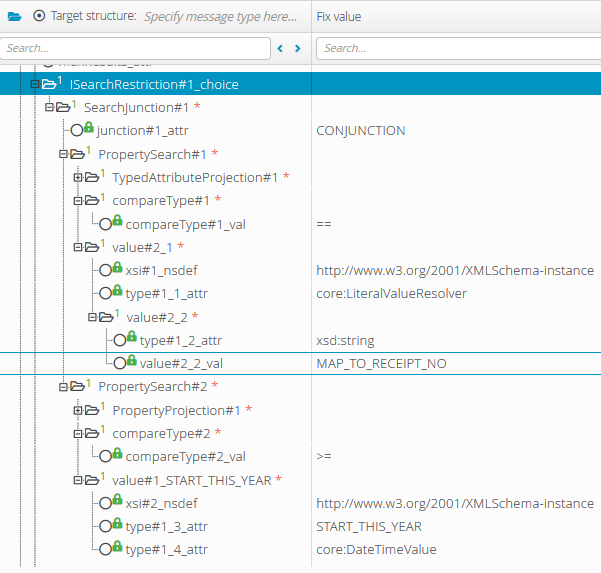Click the PropertyProjection#1 folder icon

[92, 410]
